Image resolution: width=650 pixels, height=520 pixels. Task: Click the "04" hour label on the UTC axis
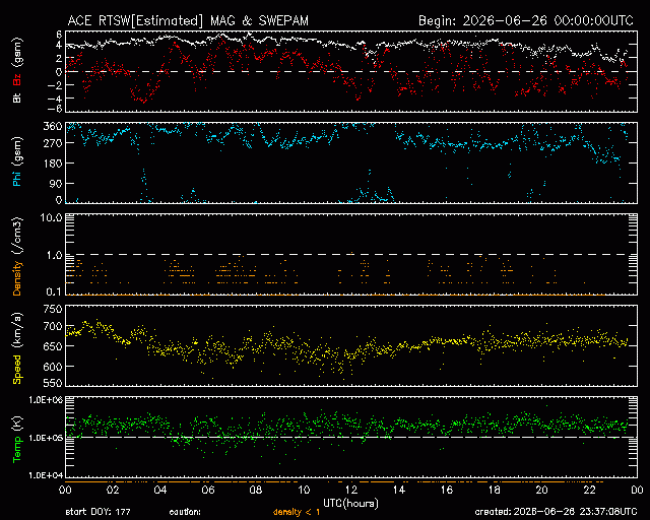coord(160,490)
